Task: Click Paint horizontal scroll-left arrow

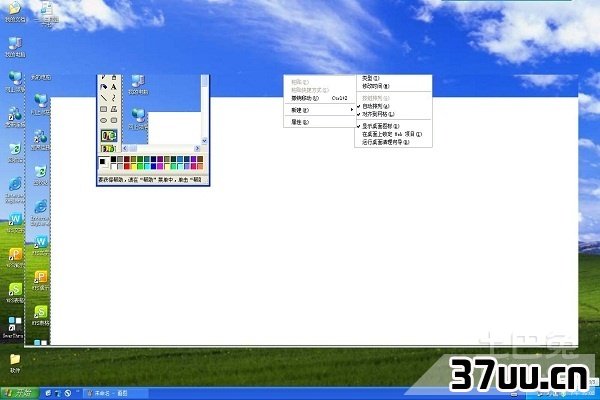Action: click(x=125, y=149)
